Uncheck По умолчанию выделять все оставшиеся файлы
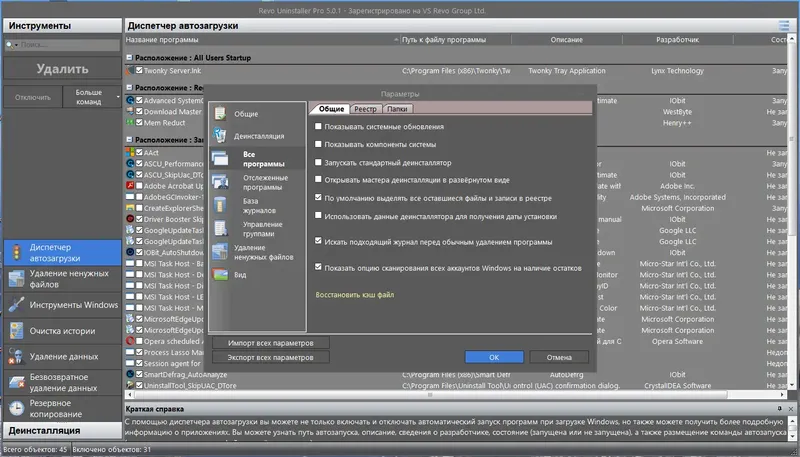The height and width of the screenshot is (457, 800). coord(318,197)
